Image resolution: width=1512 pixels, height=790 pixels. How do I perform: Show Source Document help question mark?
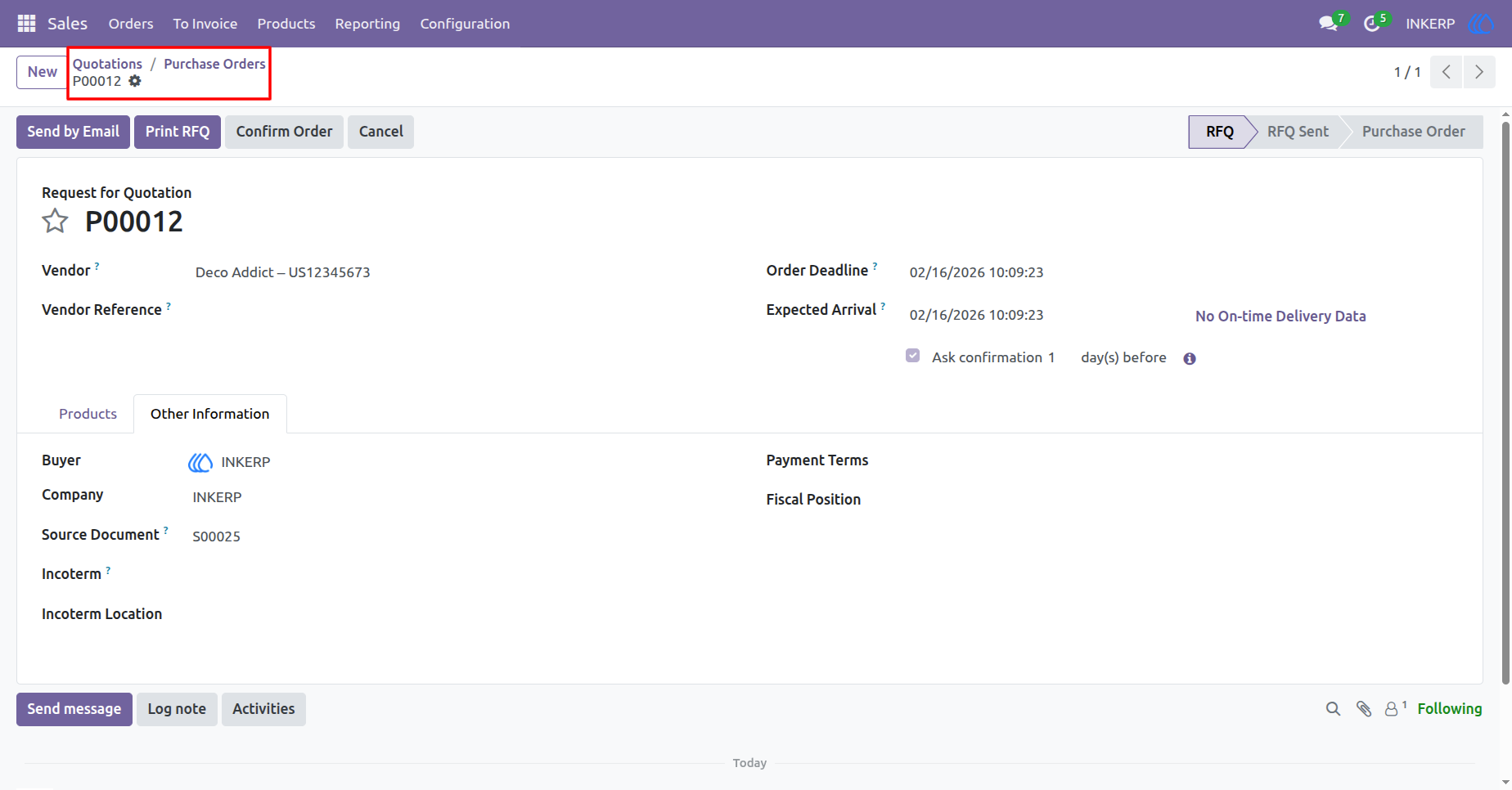click(x=166, y=530)
